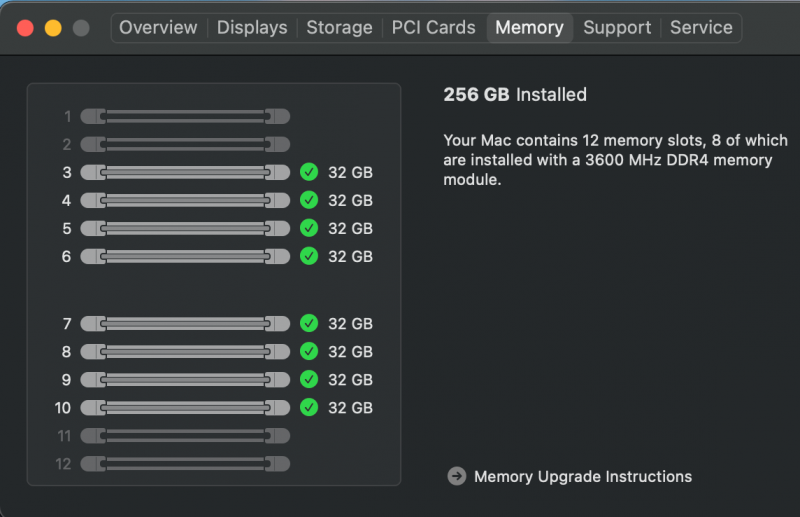Switch to the Displays tab
The width and height of the screenshot is (800, 517).
(x=252, y=28)
